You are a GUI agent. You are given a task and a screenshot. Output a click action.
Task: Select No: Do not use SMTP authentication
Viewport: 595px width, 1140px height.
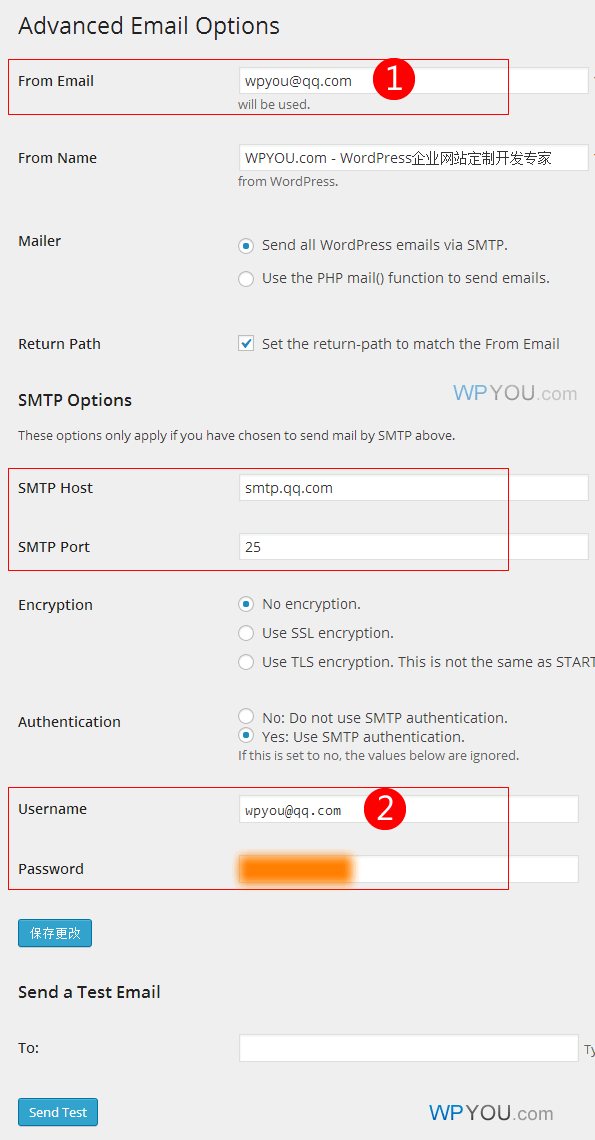pos(247,717)
